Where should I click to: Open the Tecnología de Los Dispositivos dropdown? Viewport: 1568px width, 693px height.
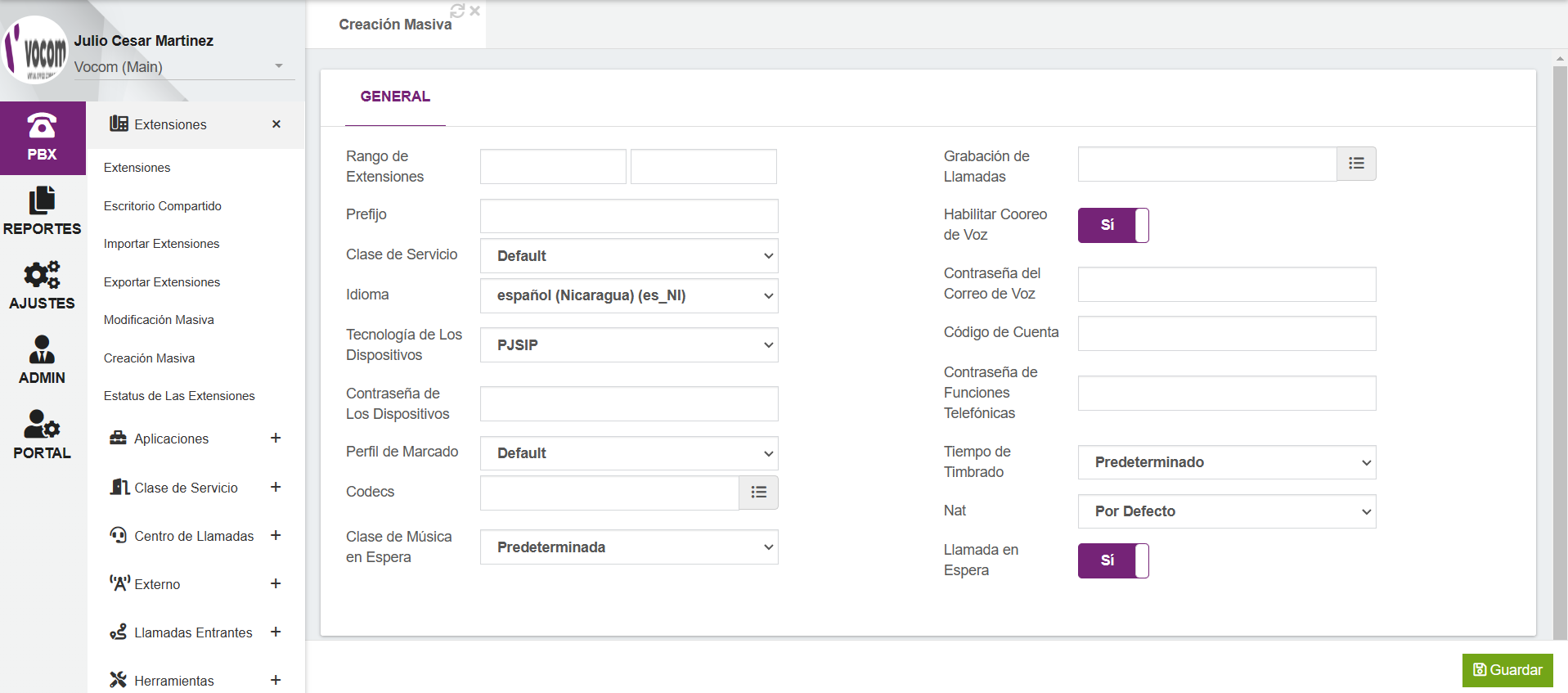coord(628,345)
